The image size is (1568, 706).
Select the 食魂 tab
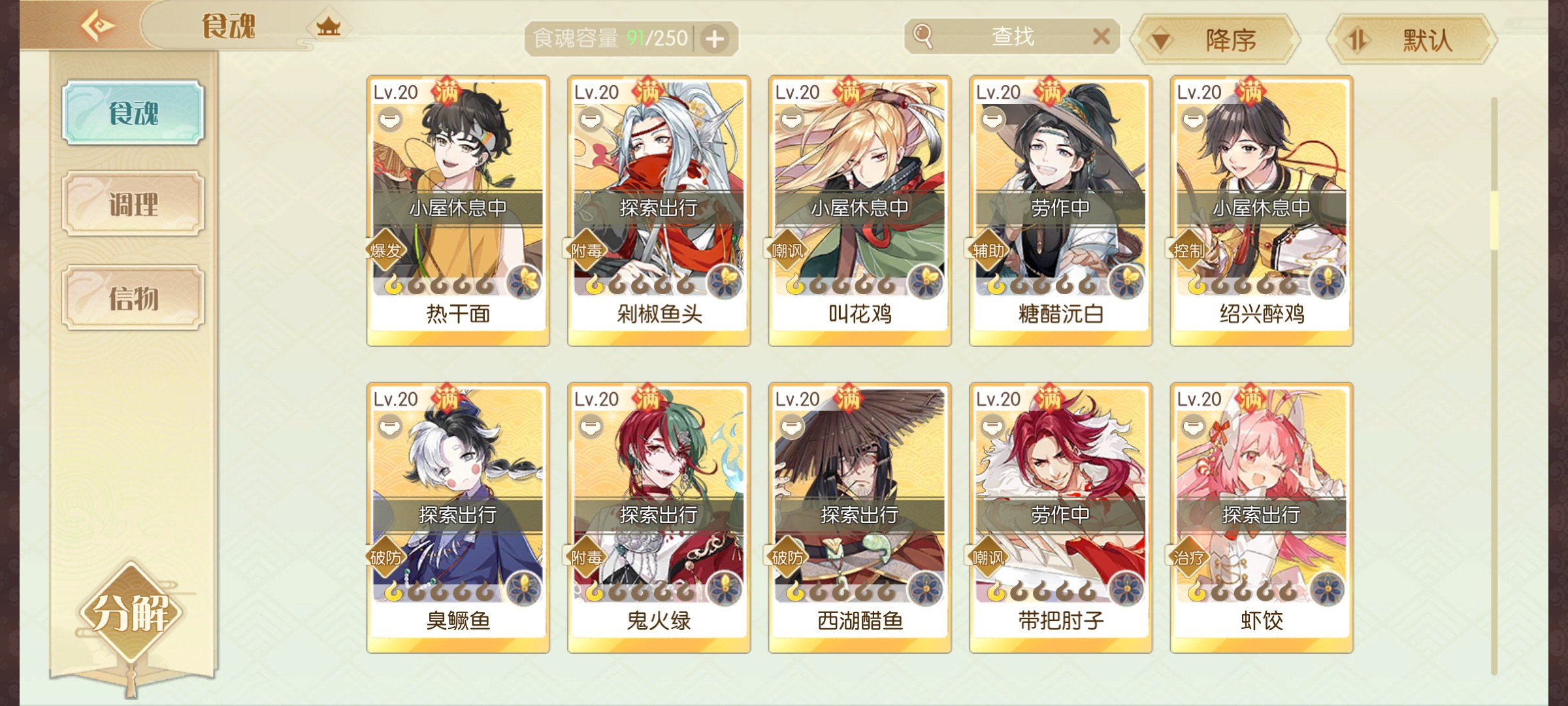tap(133, 112)
